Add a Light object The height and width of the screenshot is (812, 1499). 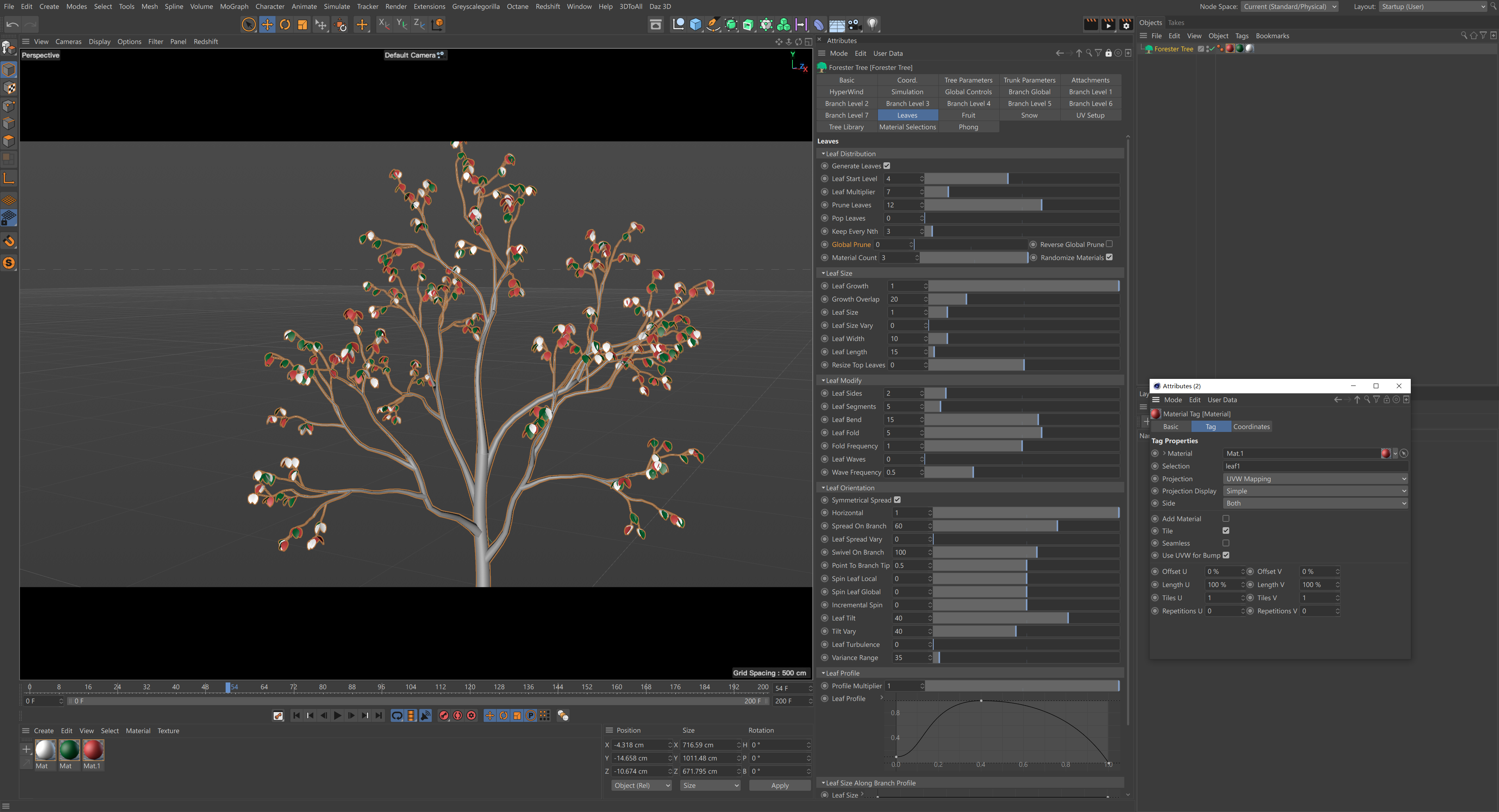tap(872, 25)
